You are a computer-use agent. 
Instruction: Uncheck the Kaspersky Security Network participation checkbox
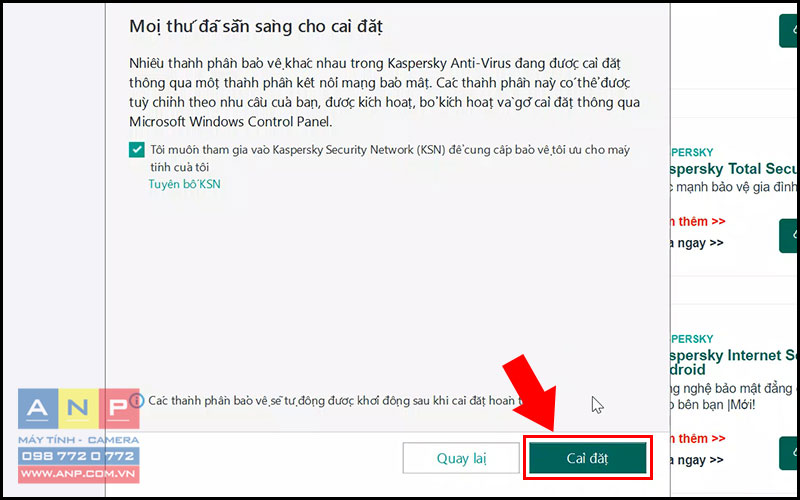136,150
